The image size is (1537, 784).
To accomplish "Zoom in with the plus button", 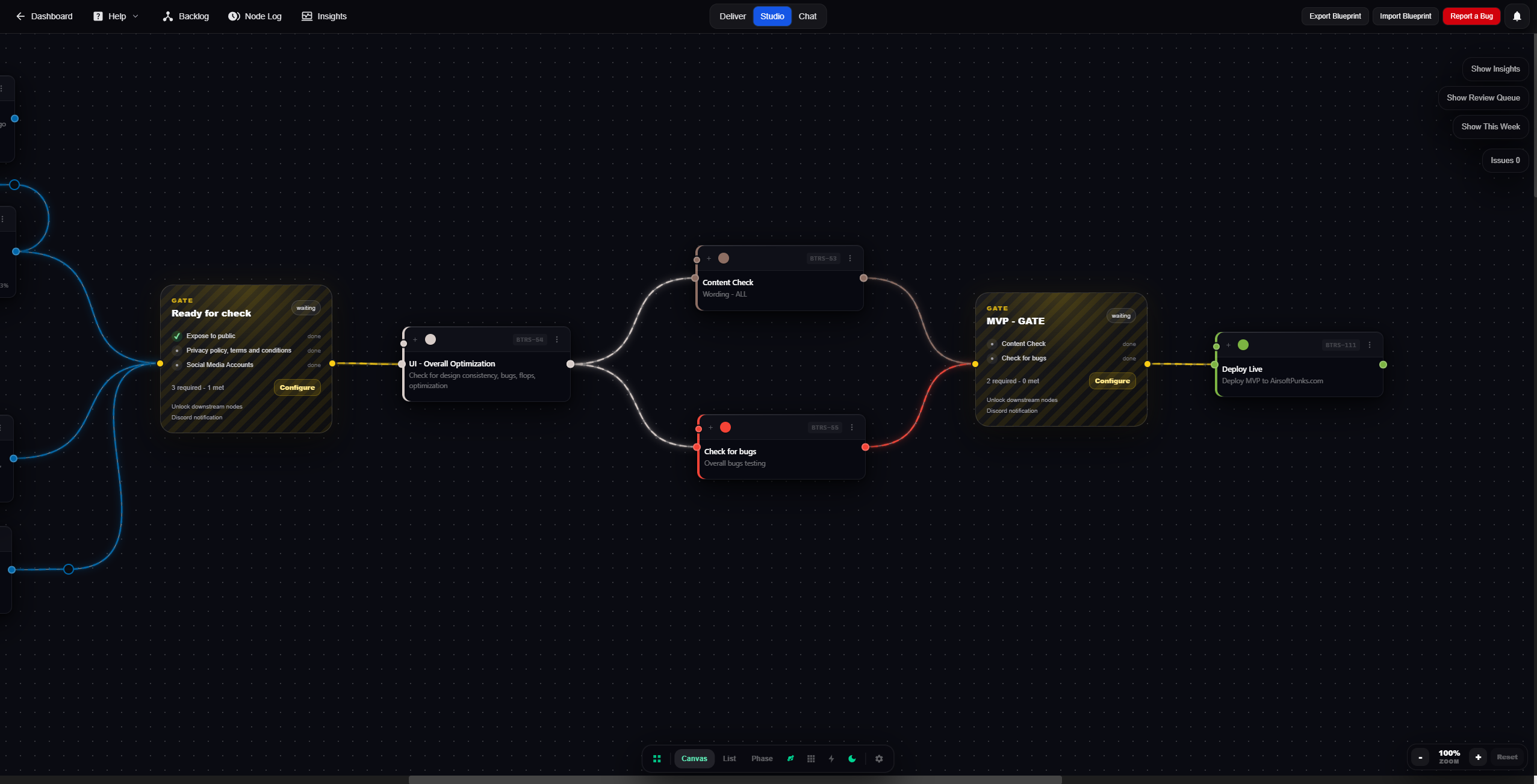I will click(1478, 757).
